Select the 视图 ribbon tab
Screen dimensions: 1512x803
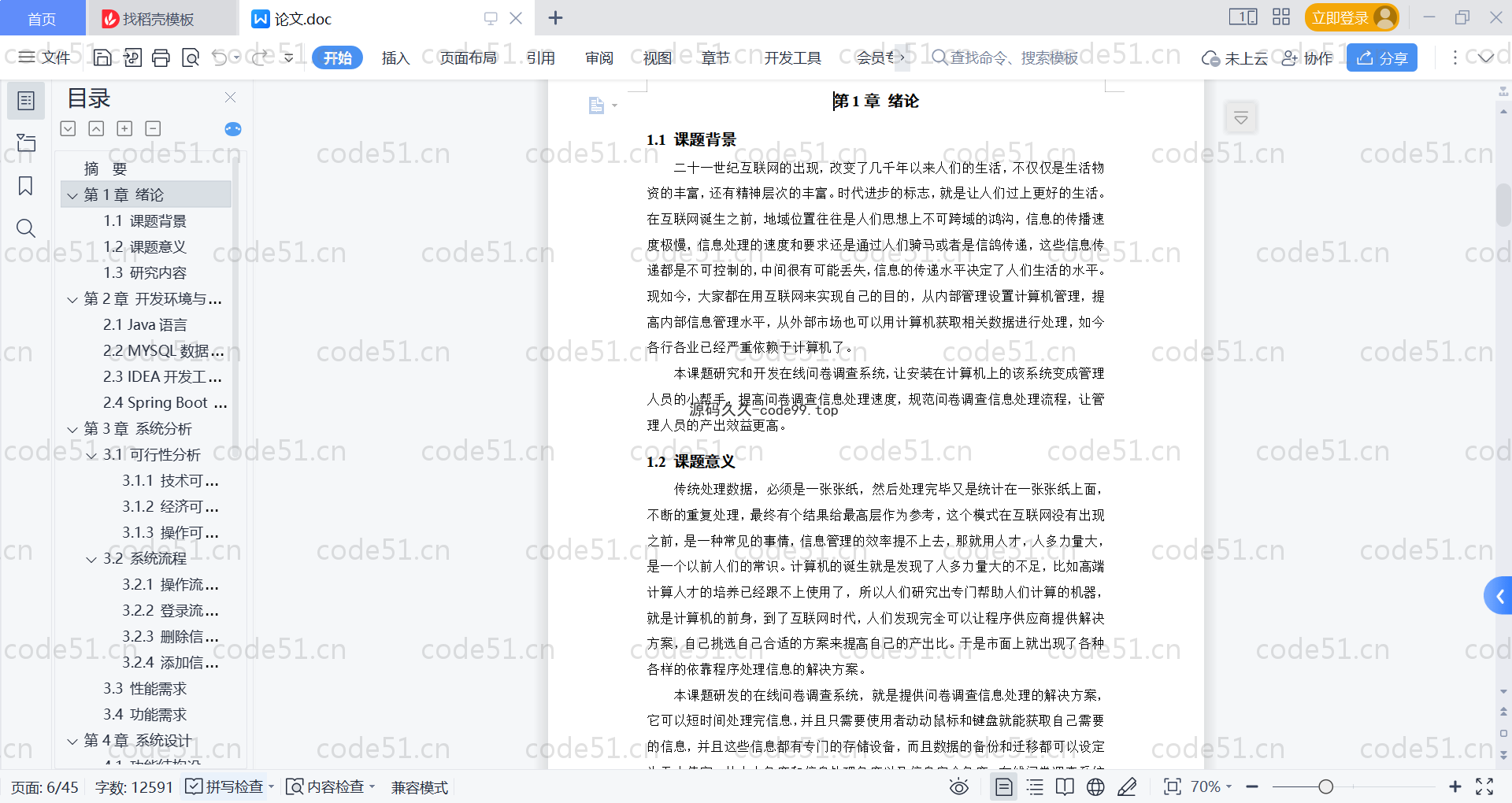(657, 57)
